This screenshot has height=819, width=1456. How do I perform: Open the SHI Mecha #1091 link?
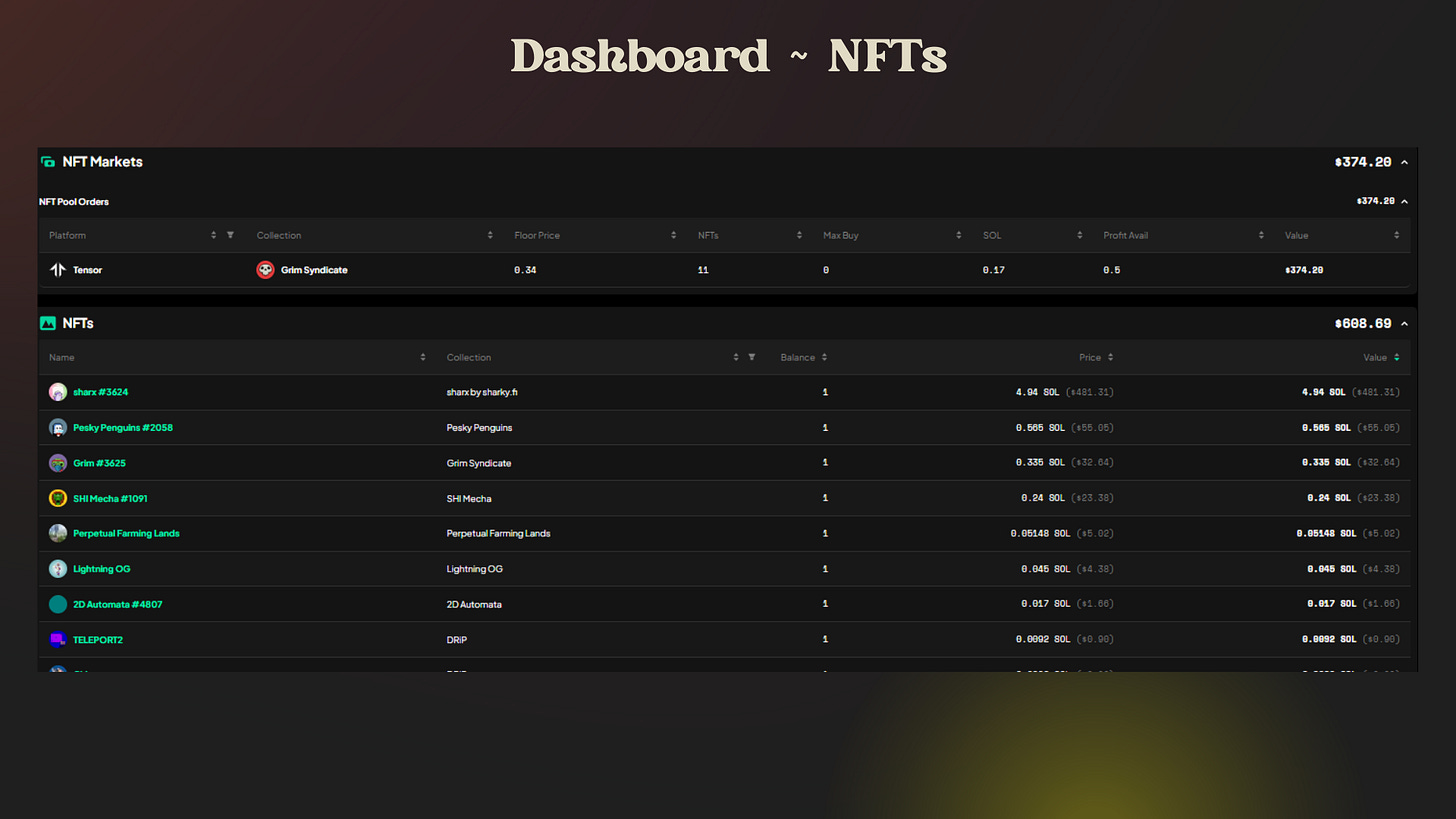click(110, 498)
